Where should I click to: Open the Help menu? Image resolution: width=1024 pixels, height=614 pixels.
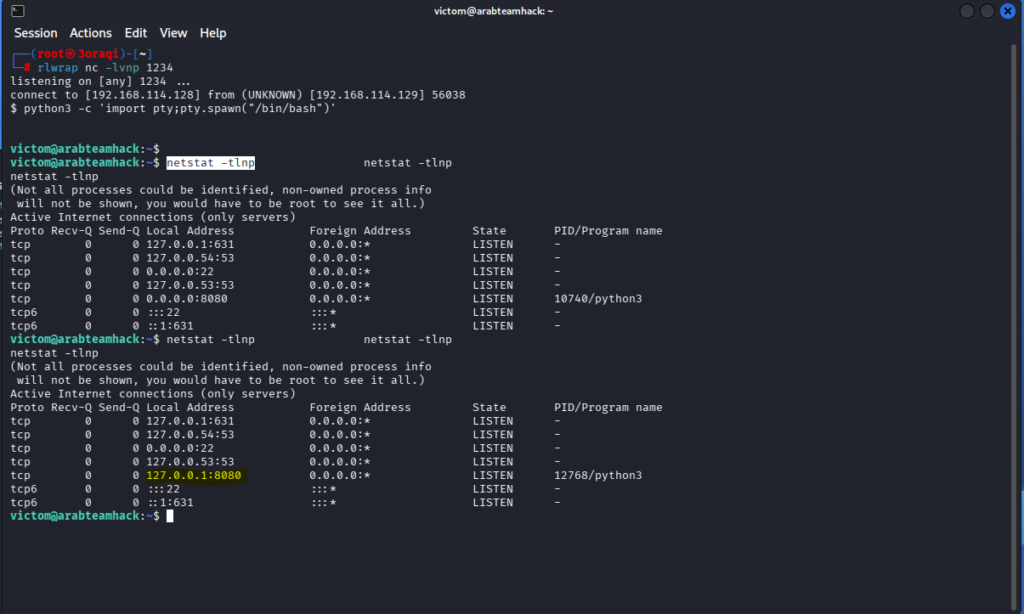(213, 33)
